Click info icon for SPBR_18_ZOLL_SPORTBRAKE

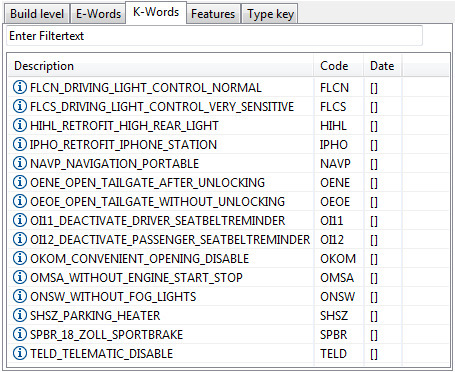[x=20, y=334]
